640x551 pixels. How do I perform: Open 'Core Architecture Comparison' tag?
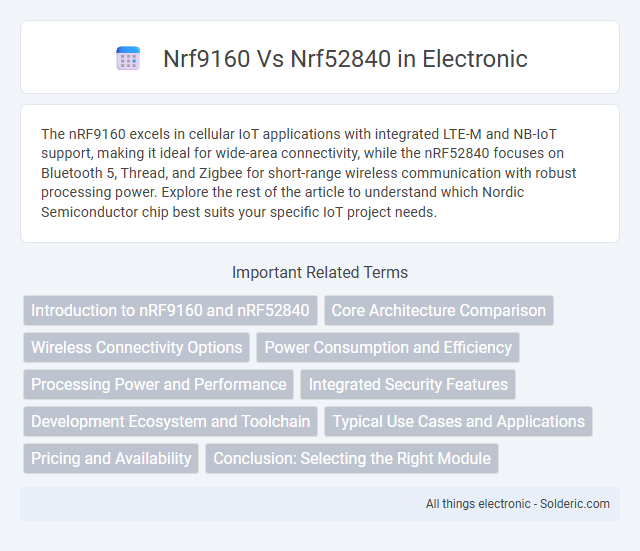tap(439, 311)
